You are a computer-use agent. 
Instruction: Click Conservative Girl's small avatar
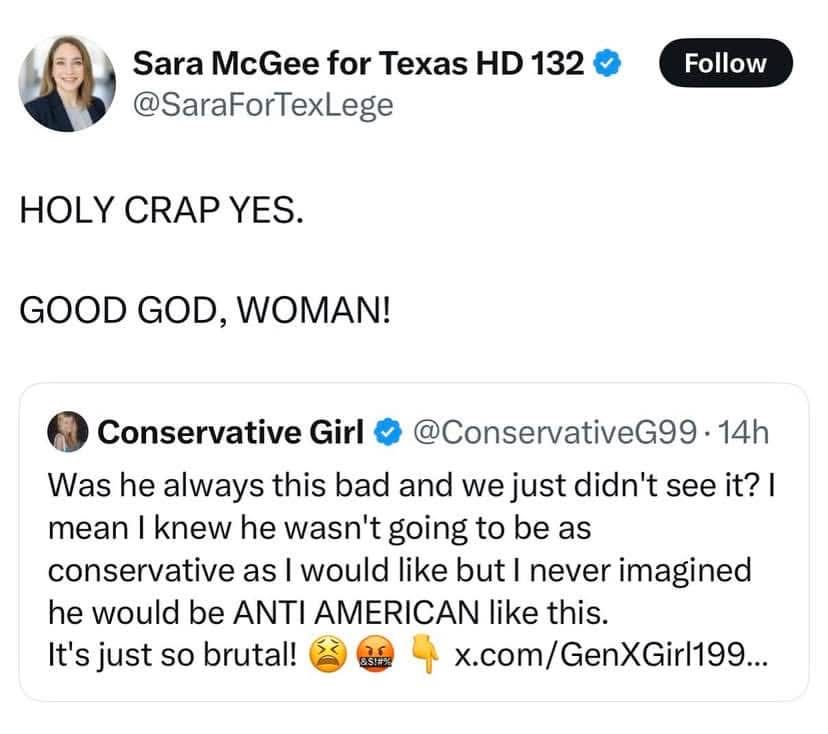[x=69, y=432]
